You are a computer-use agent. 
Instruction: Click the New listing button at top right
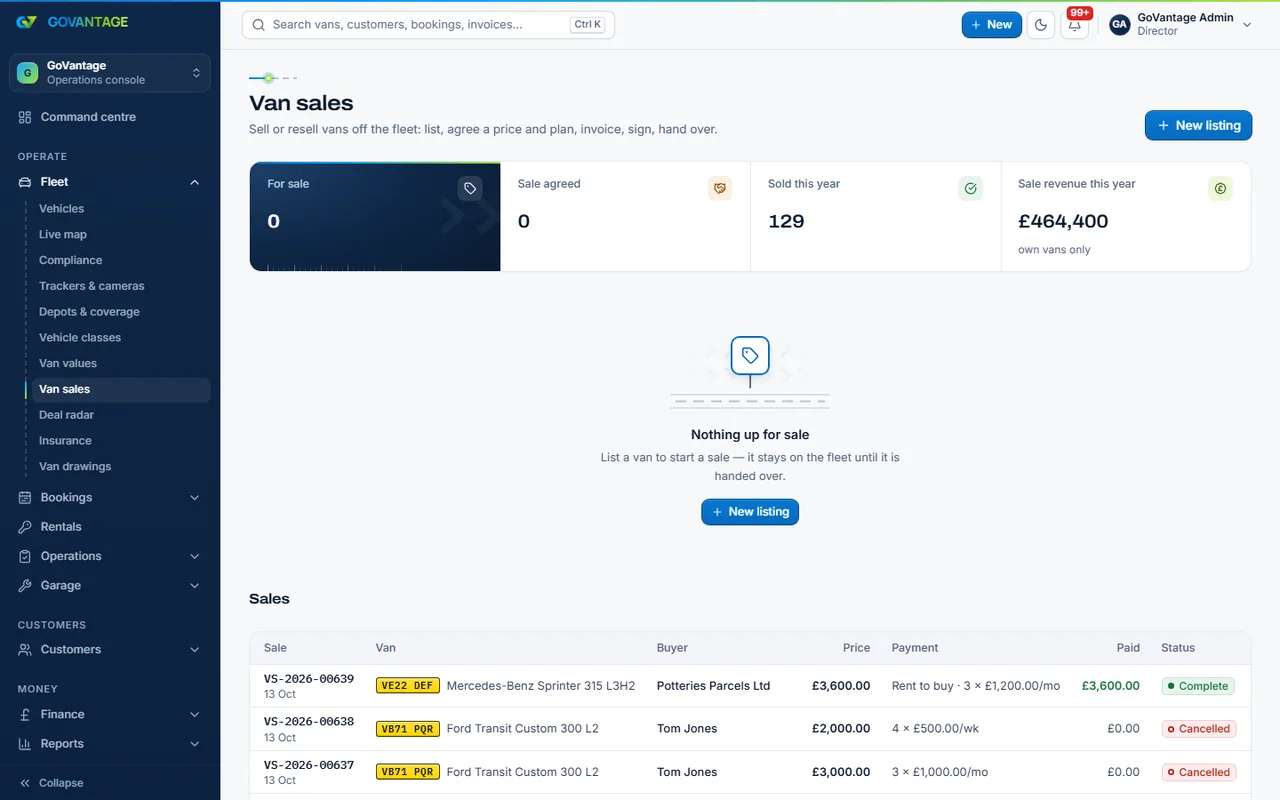tap(1198, 125)
